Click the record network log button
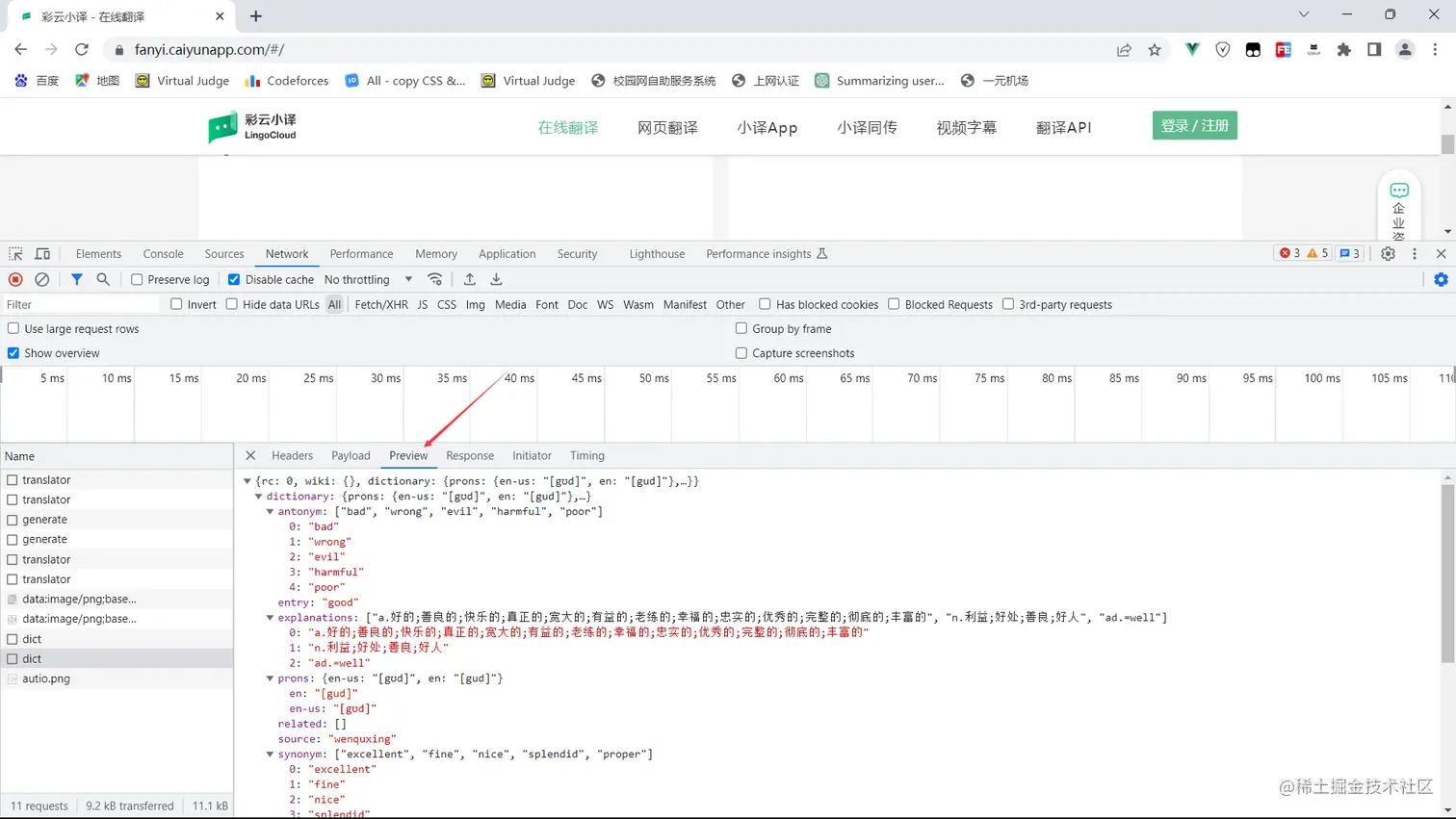1456x819 pixels. click(x=15, y=279)
